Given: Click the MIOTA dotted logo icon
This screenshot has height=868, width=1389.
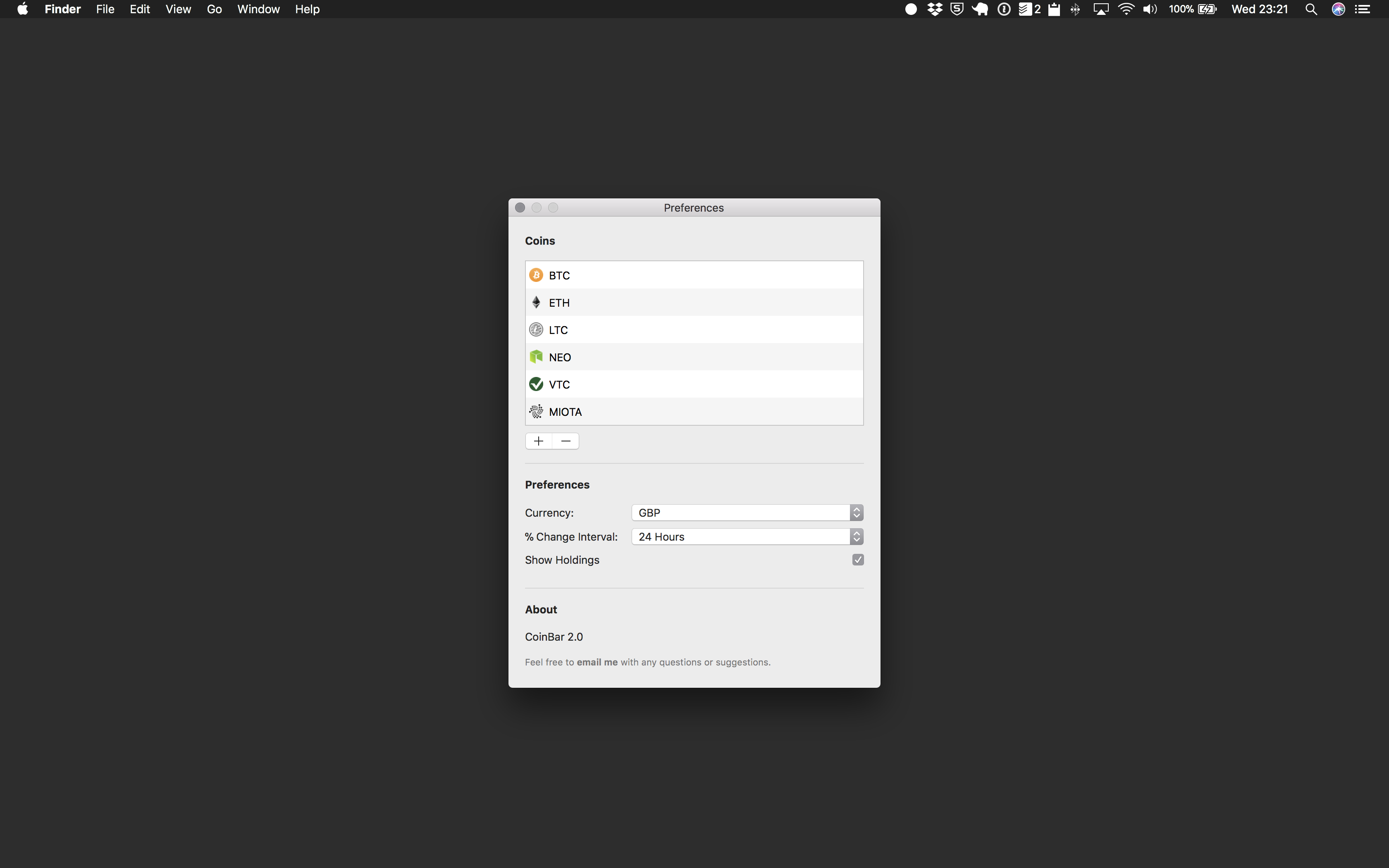Looking at the screenshot, I should click(x=536, y=412).
